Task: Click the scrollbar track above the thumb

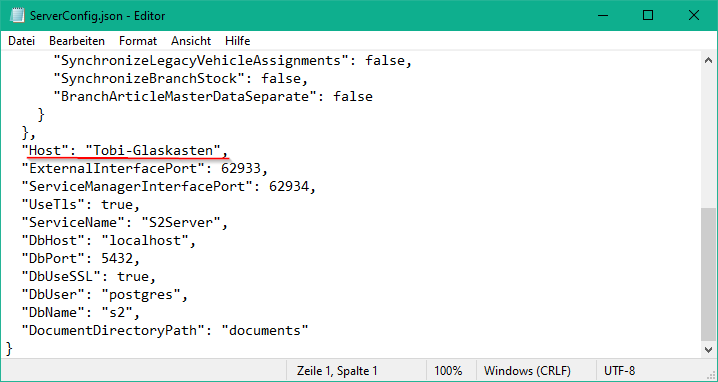Action: coord(708,137)
